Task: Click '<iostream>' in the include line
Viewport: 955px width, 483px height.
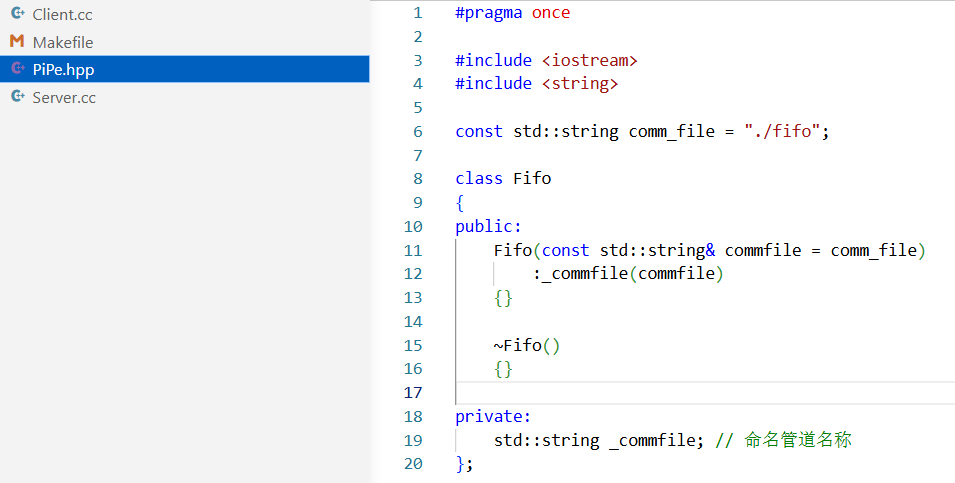Action: pyautogui.click(x=590, y=60)
